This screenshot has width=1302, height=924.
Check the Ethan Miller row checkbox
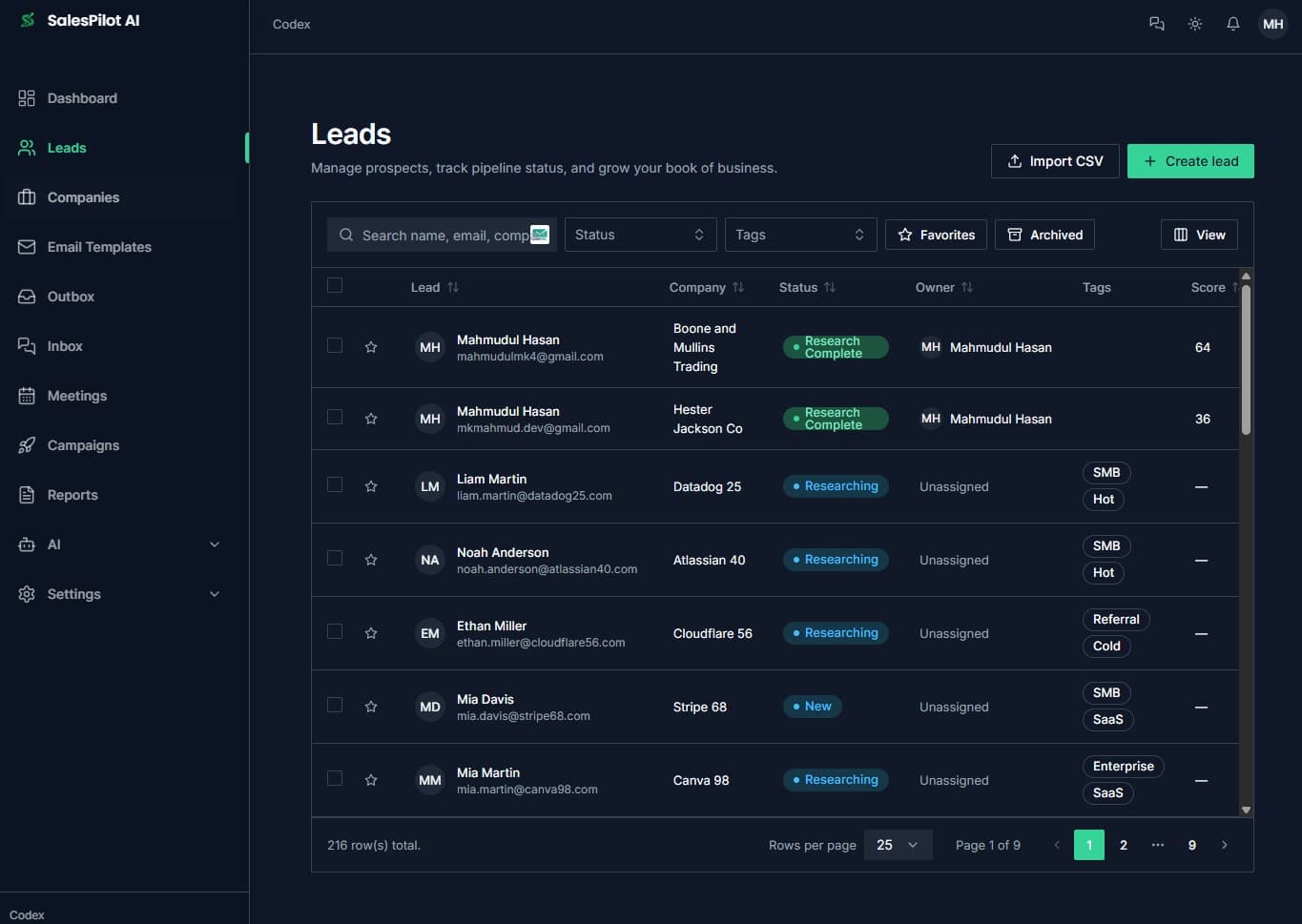pyautogui.click(x=335, y=631)
